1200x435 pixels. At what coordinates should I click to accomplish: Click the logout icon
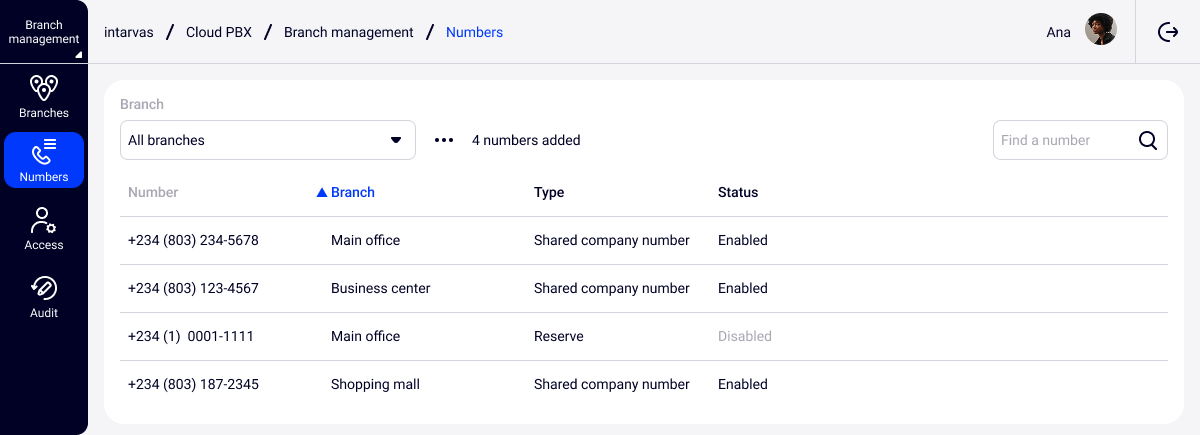click(x=1167, y=32)
